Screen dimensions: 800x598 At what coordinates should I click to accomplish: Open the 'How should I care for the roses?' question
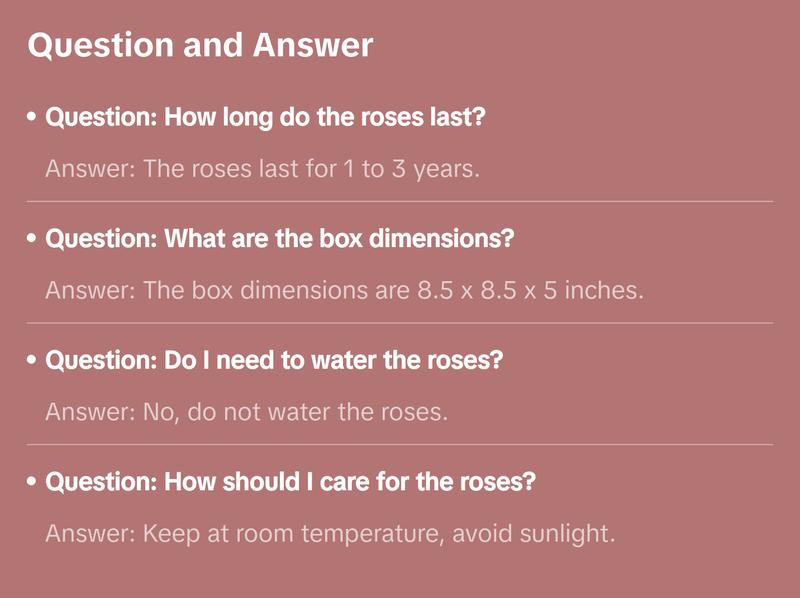coord(291,482)
